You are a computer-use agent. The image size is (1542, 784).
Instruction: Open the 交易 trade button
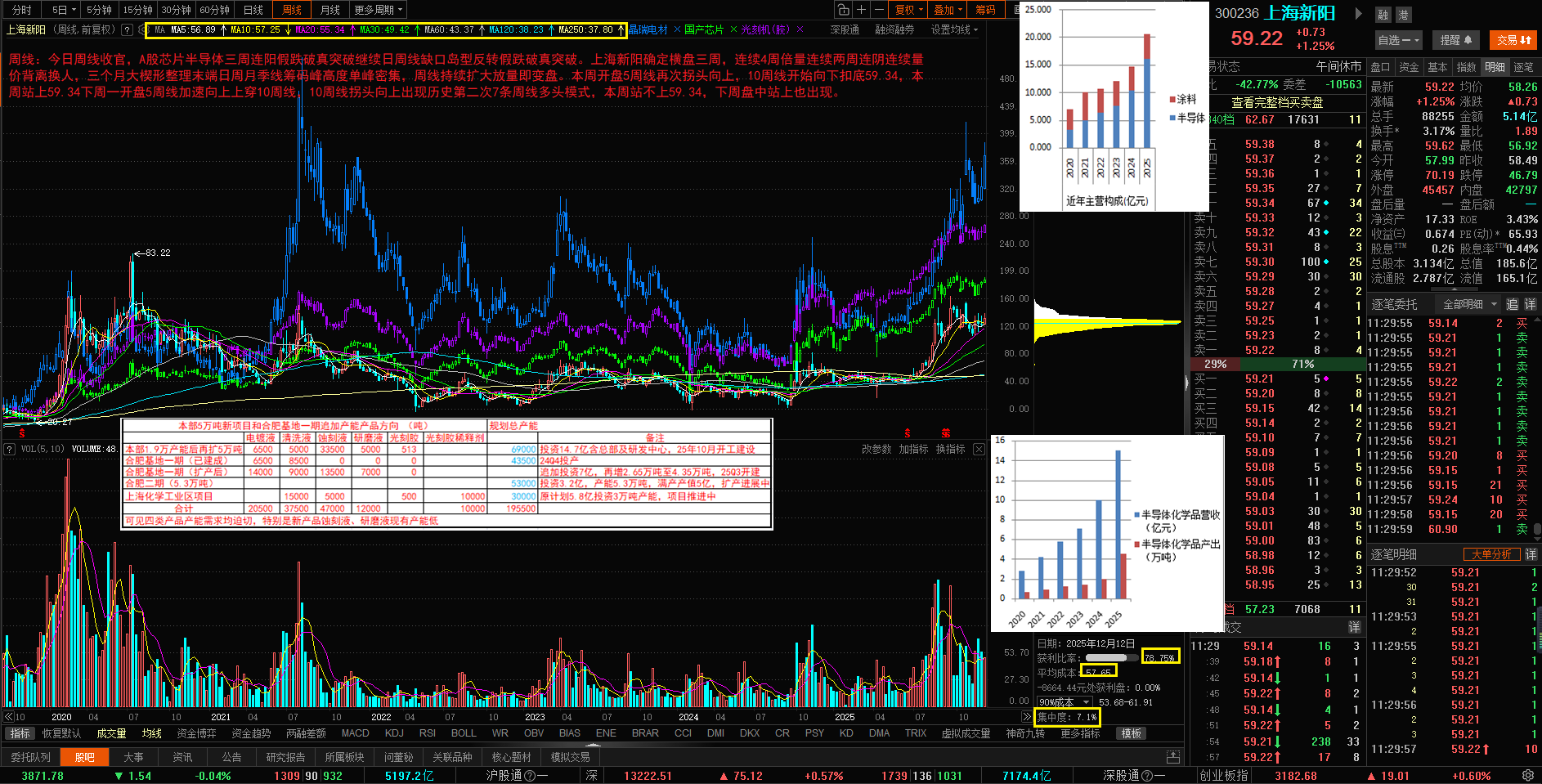pos(1514,39)
